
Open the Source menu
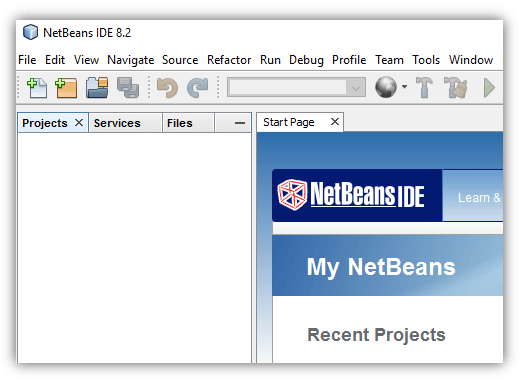(180, 60)
